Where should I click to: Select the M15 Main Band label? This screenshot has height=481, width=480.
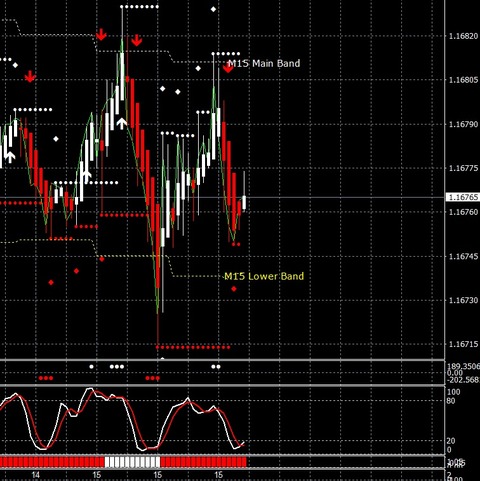tap(264, 63)
